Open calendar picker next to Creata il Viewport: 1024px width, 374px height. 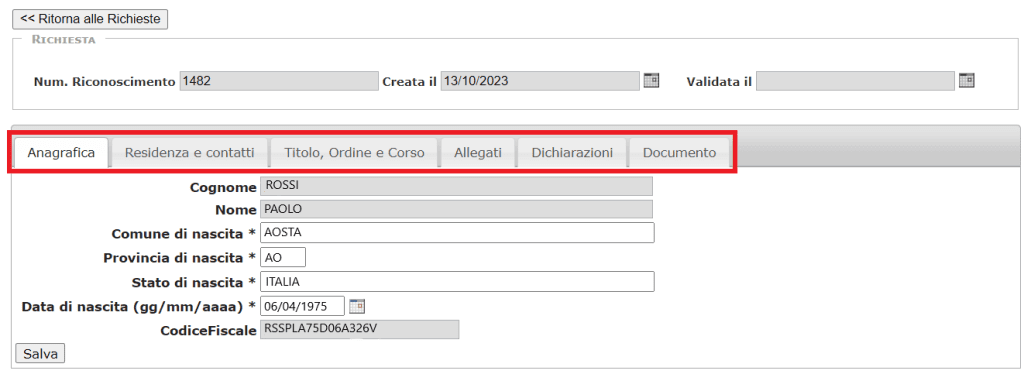tap(651, 81)
